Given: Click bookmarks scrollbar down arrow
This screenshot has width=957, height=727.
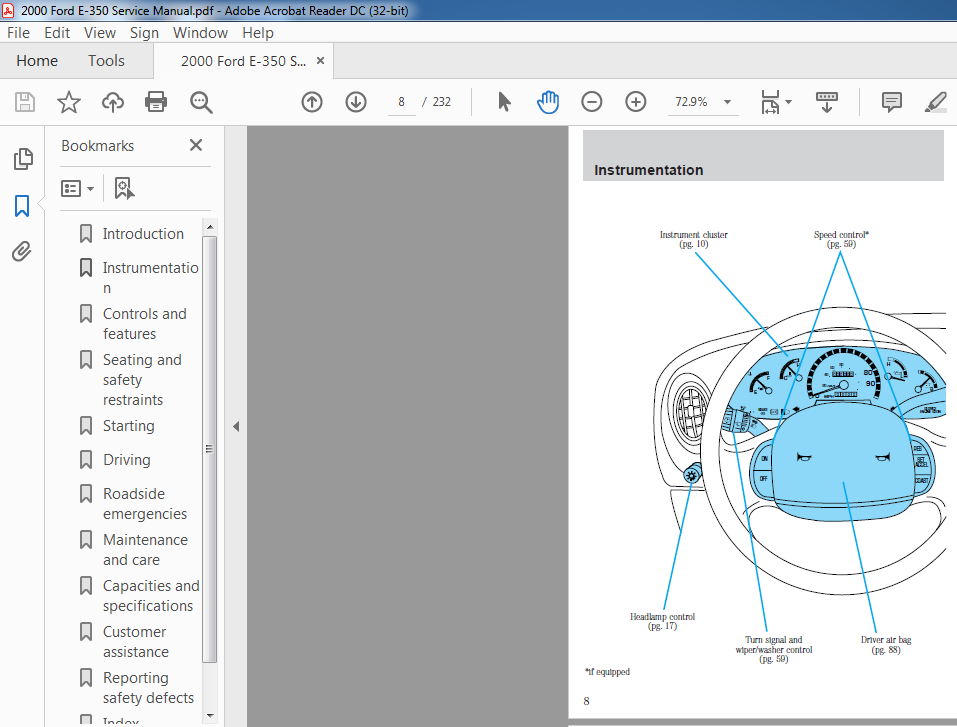Looking at the screenshot, I should tap(209, 715).
